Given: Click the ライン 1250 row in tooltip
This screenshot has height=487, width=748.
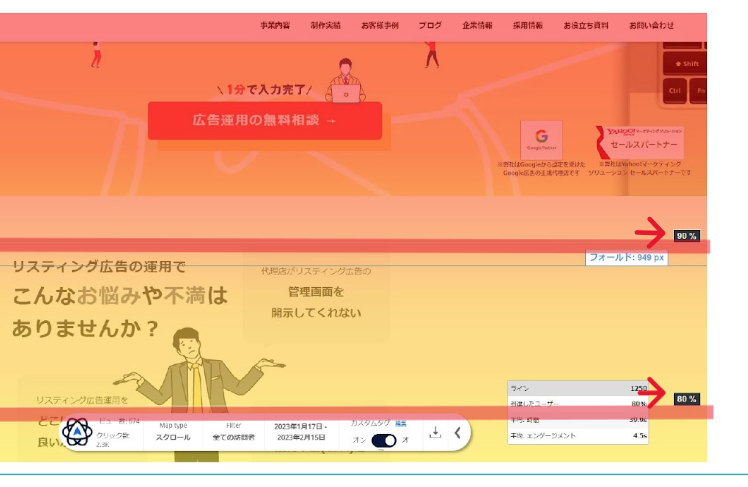Looking at the screenshot, I should tap(578, 388).
